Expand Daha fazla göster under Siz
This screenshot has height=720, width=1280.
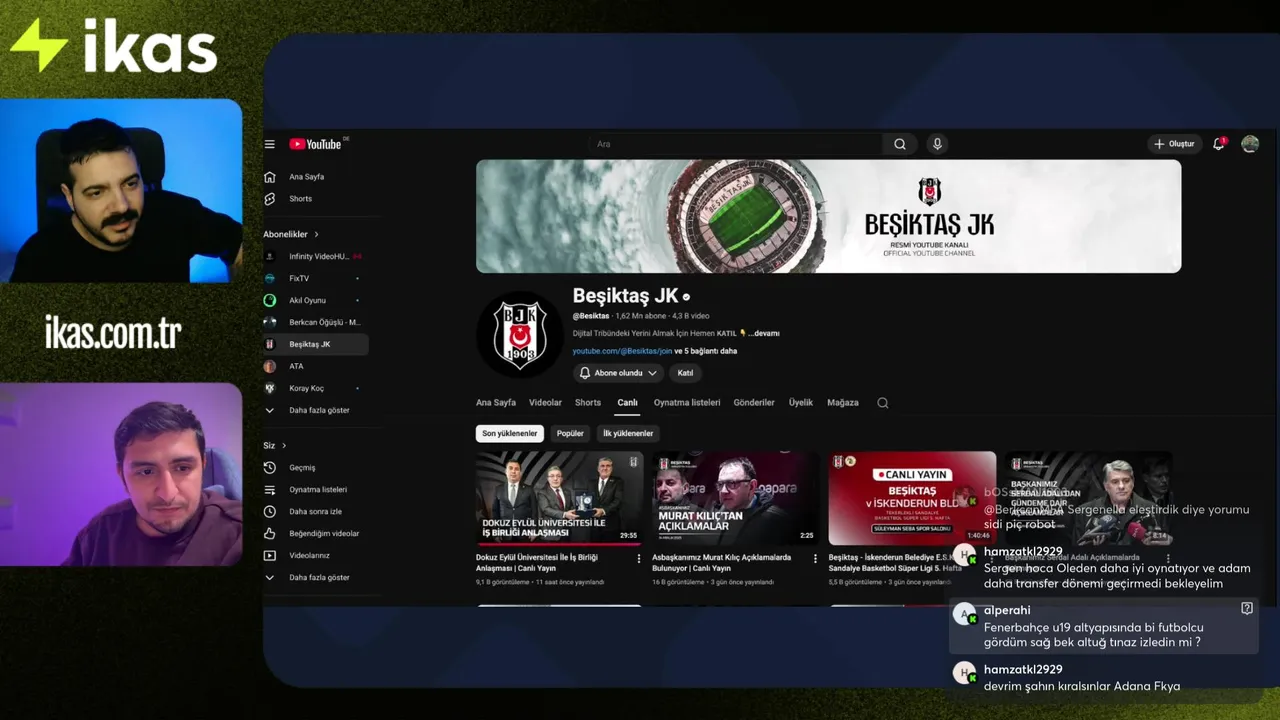pos(315,577)
